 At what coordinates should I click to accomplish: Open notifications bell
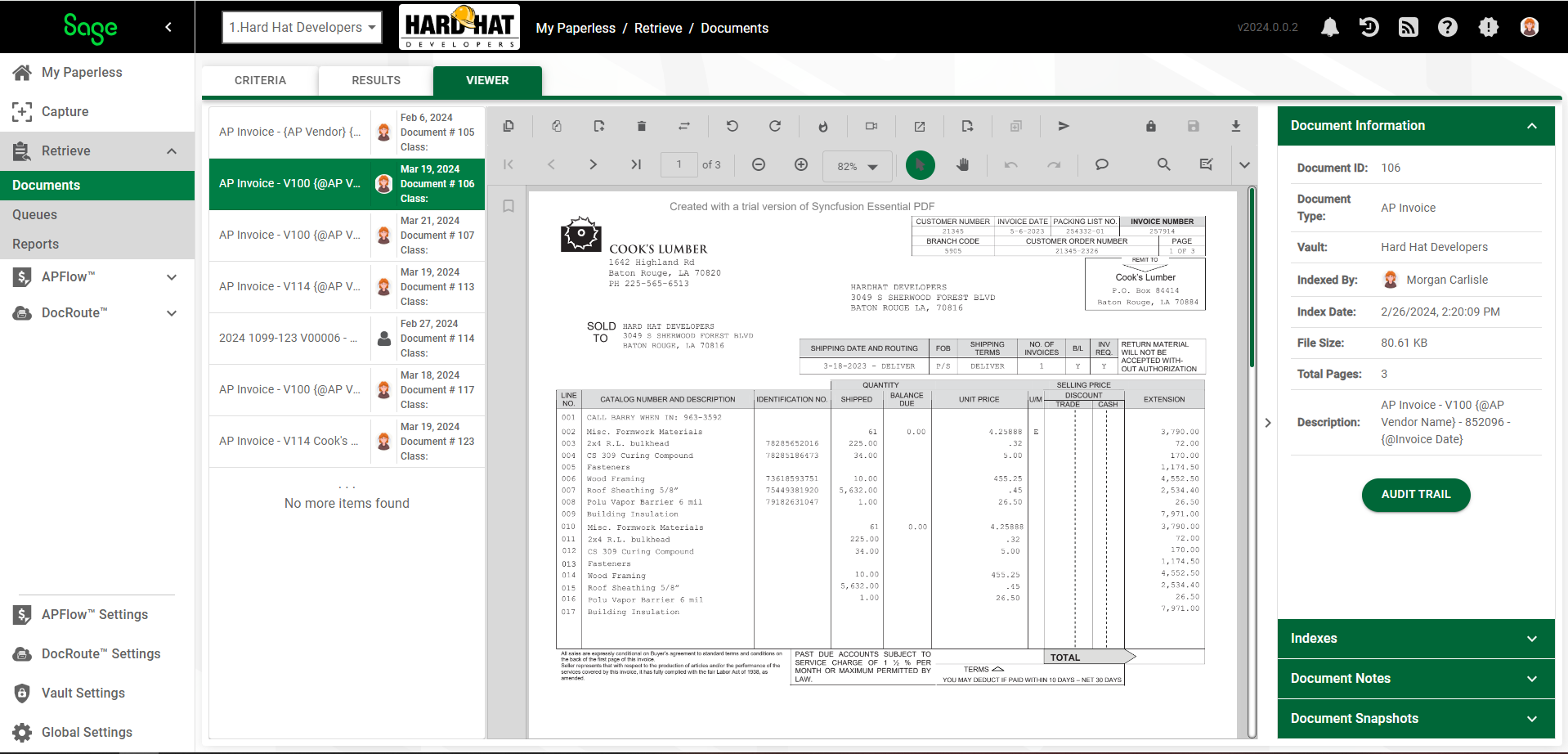click(x=1330, y=27)
